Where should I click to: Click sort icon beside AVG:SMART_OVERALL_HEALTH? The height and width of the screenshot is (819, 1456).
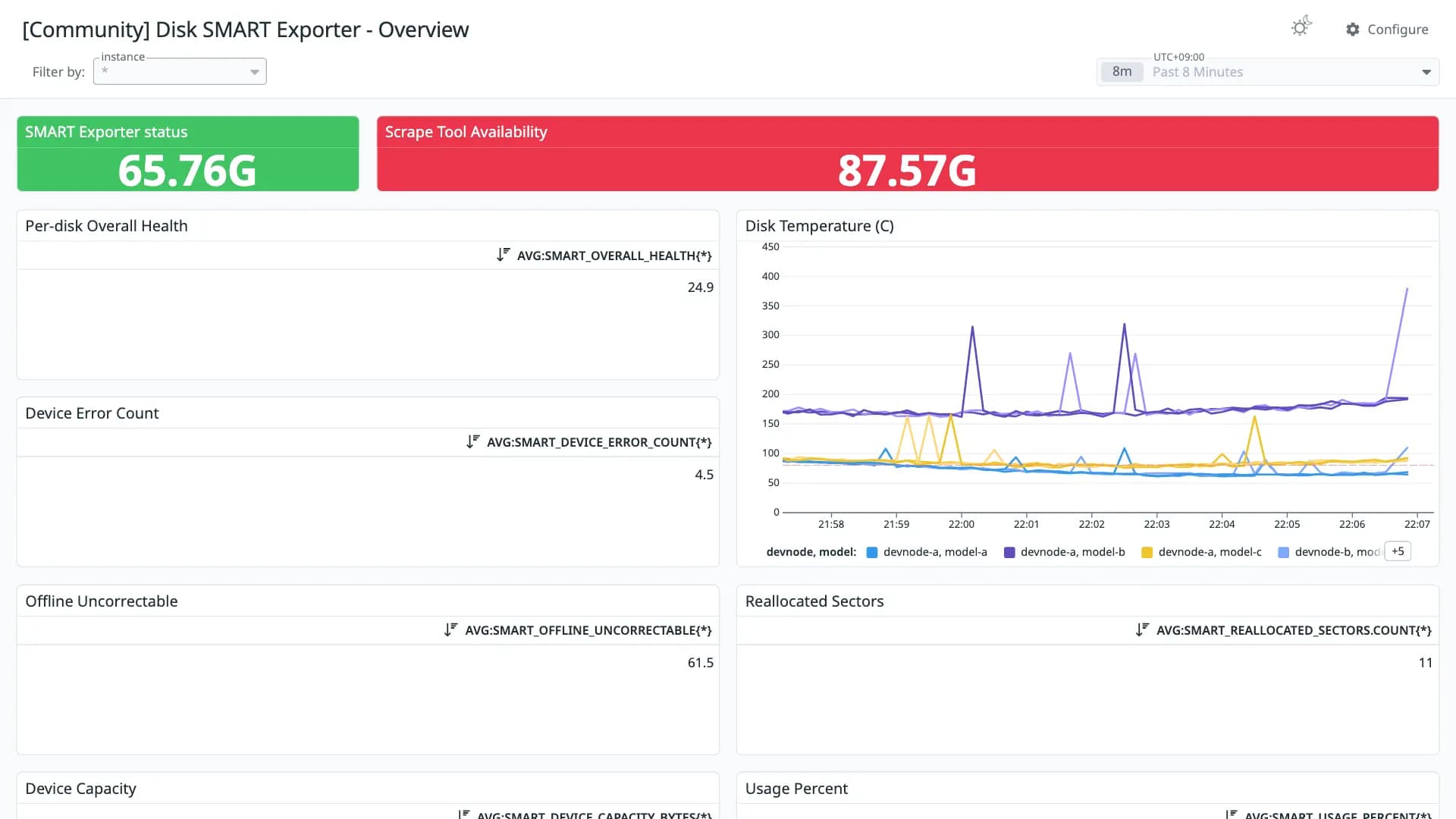(x=504, y=255)
